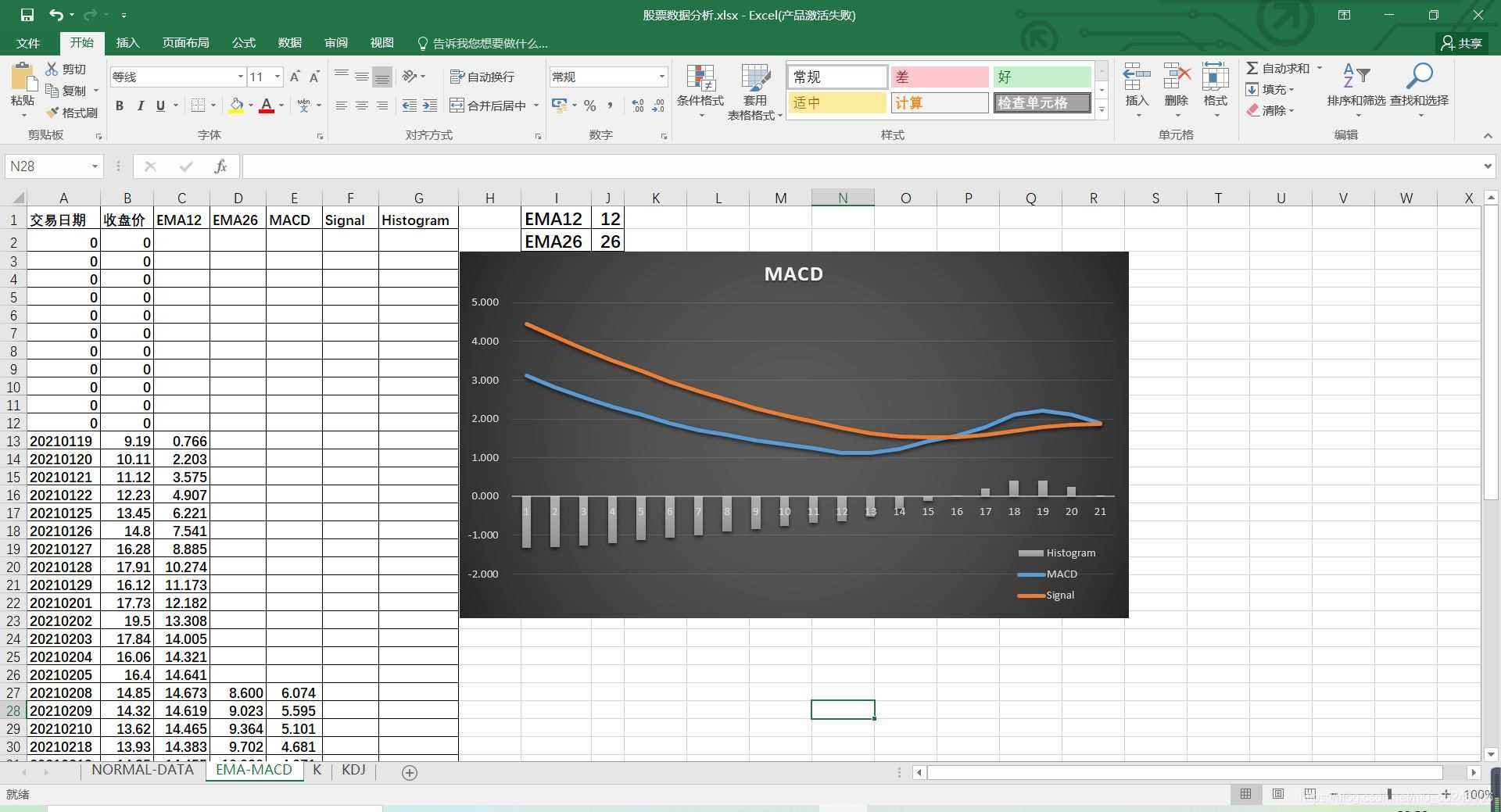Click the Insert Function fx icon

(220, 166)
